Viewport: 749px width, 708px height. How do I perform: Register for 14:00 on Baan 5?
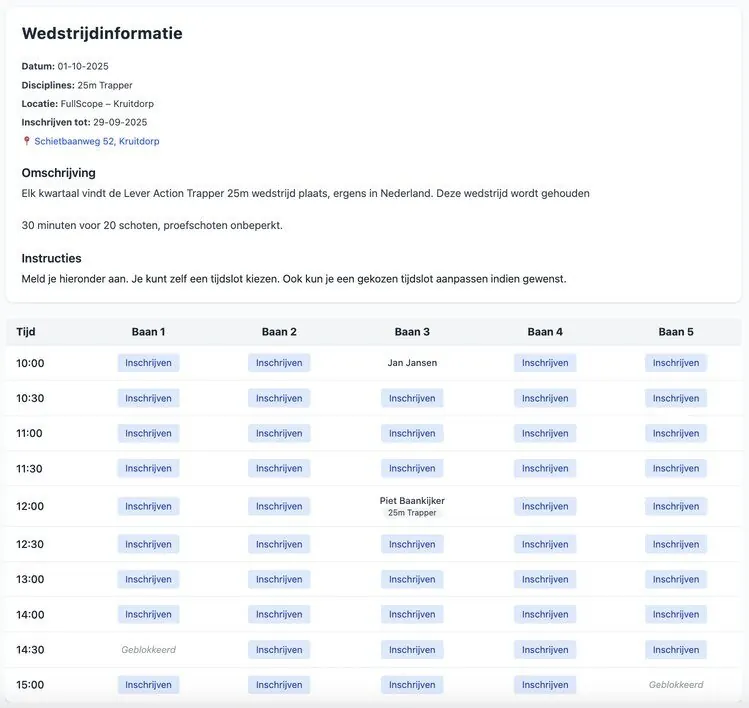(676, 614)
